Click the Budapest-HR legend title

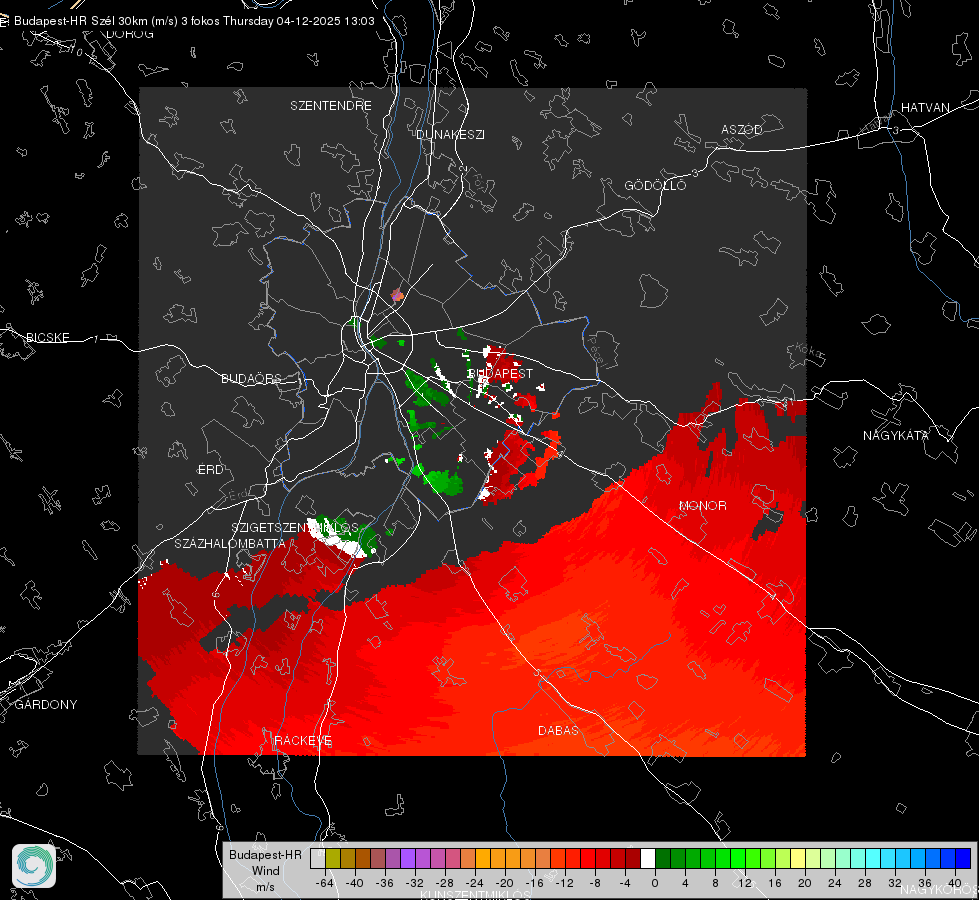pos(265,855)
